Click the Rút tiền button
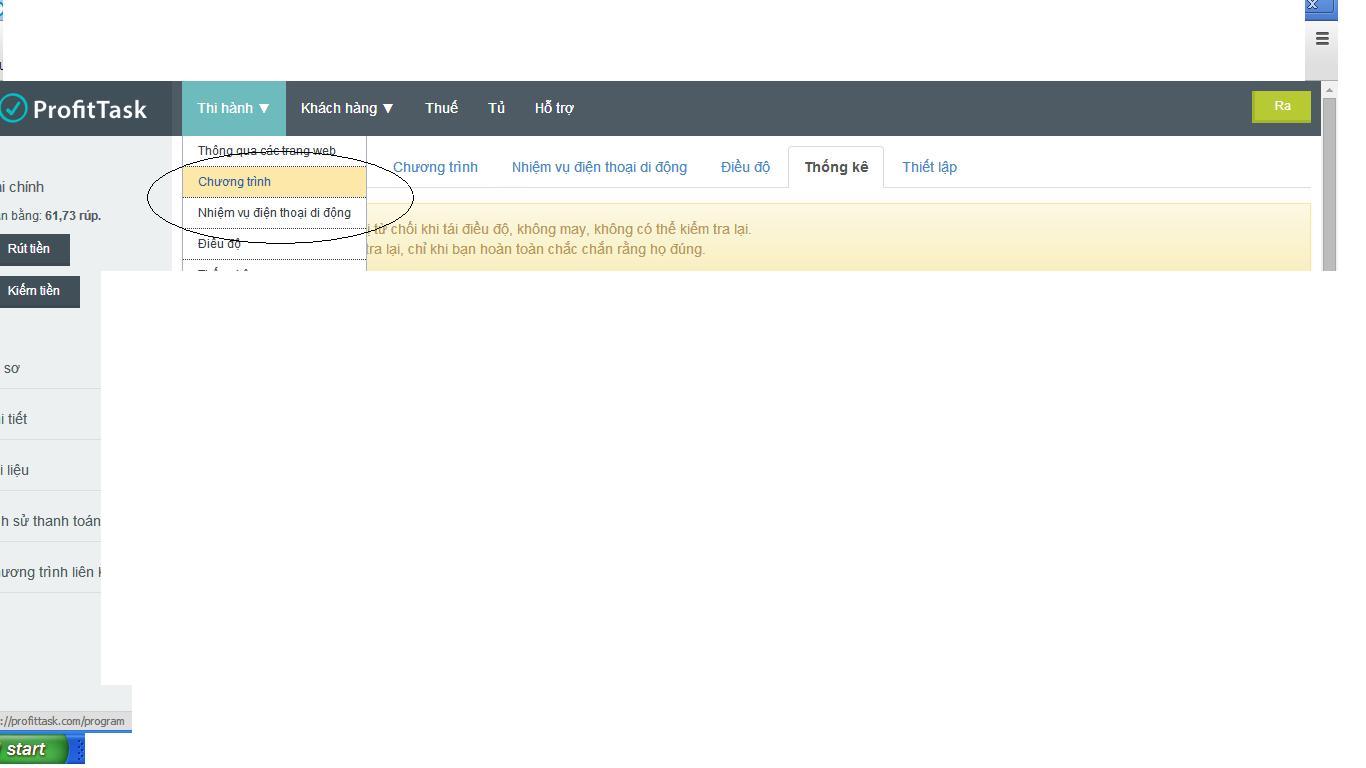Screen dimensions: 1366x768 pyautogui.click(x=33, y=249)
